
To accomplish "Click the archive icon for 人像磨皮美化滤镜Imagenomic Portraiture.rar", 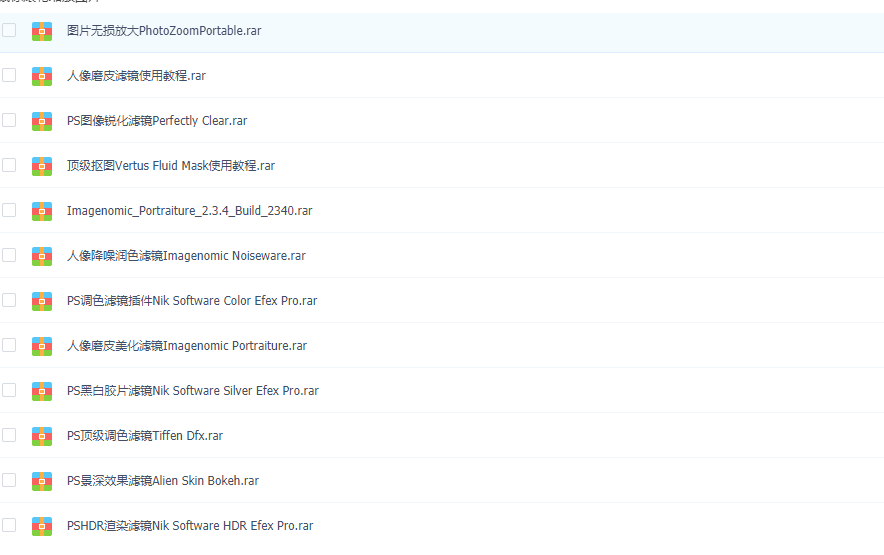I will click(42, 346).
